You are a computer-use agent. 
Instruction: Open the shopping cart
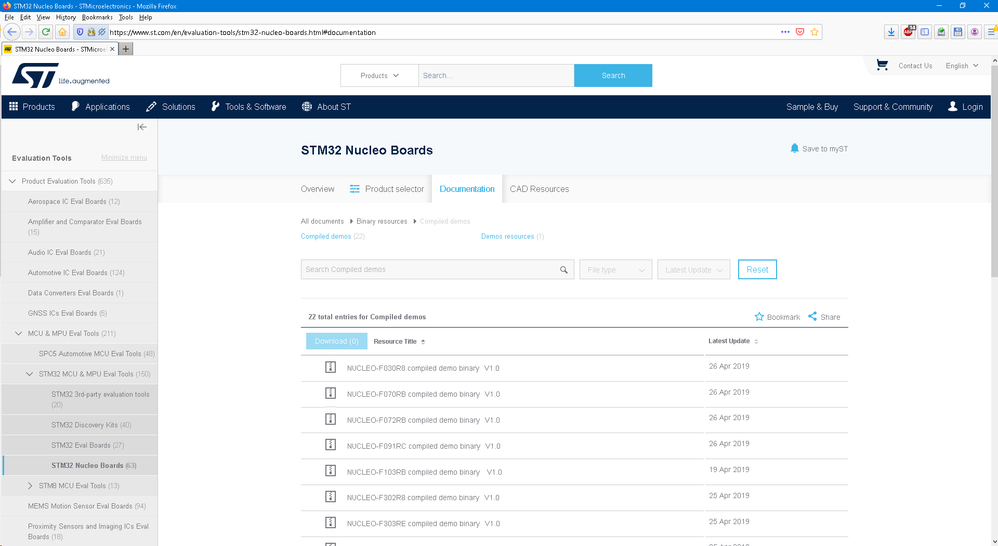tap(882, 65)
